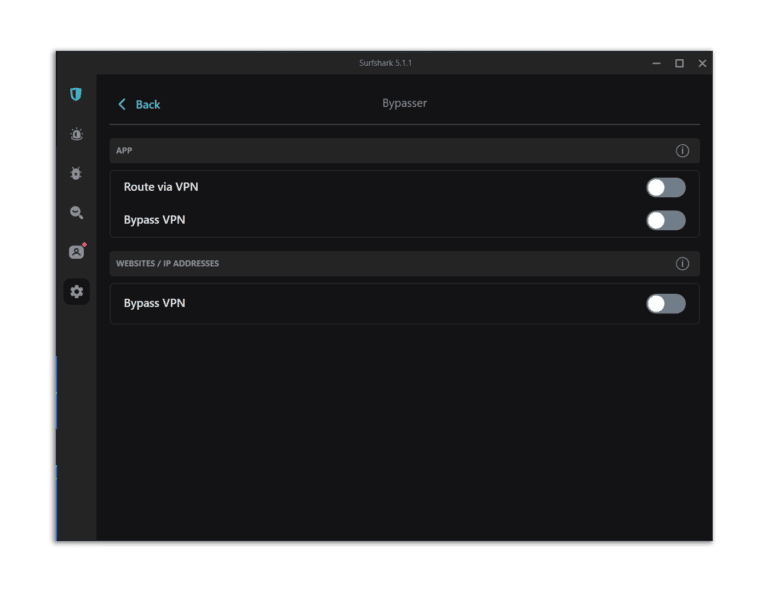Open the Settings gear icon in sidebar
The width and height of the screenshot is (768, 592).
(x=76, y=292)
